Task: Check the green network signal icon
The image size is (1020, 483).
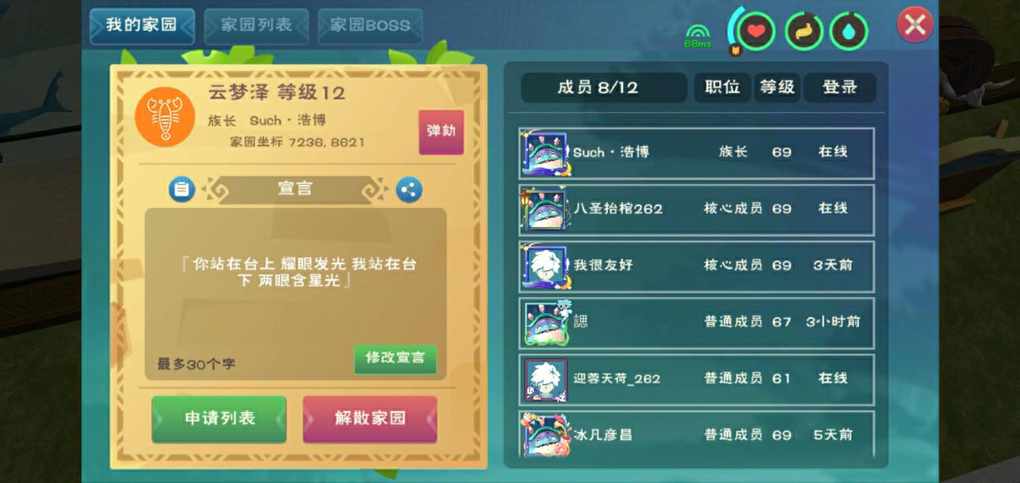Action: coord(697,36)
